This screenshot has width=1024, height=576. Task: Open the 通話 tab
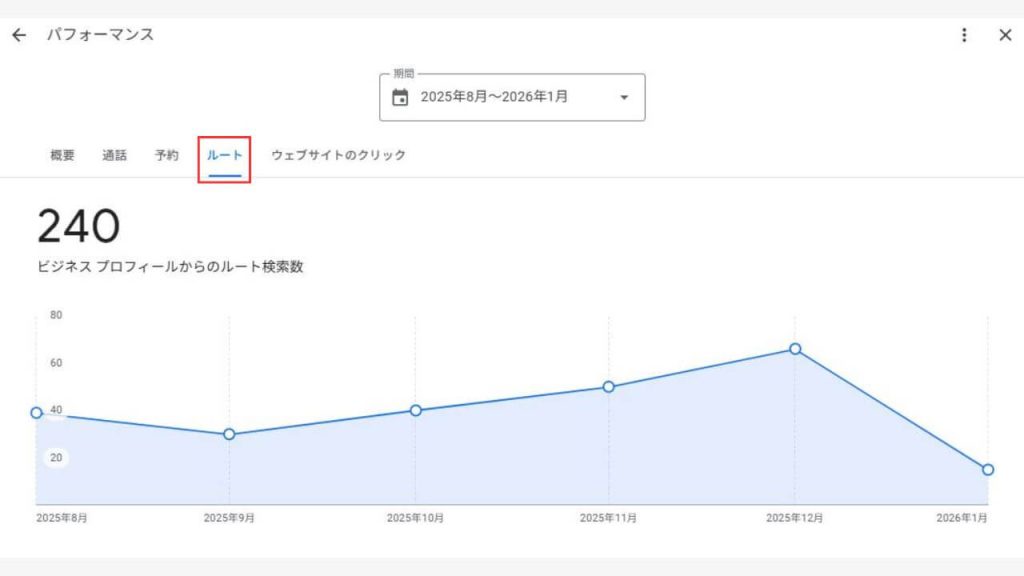[x=114, y=155]
